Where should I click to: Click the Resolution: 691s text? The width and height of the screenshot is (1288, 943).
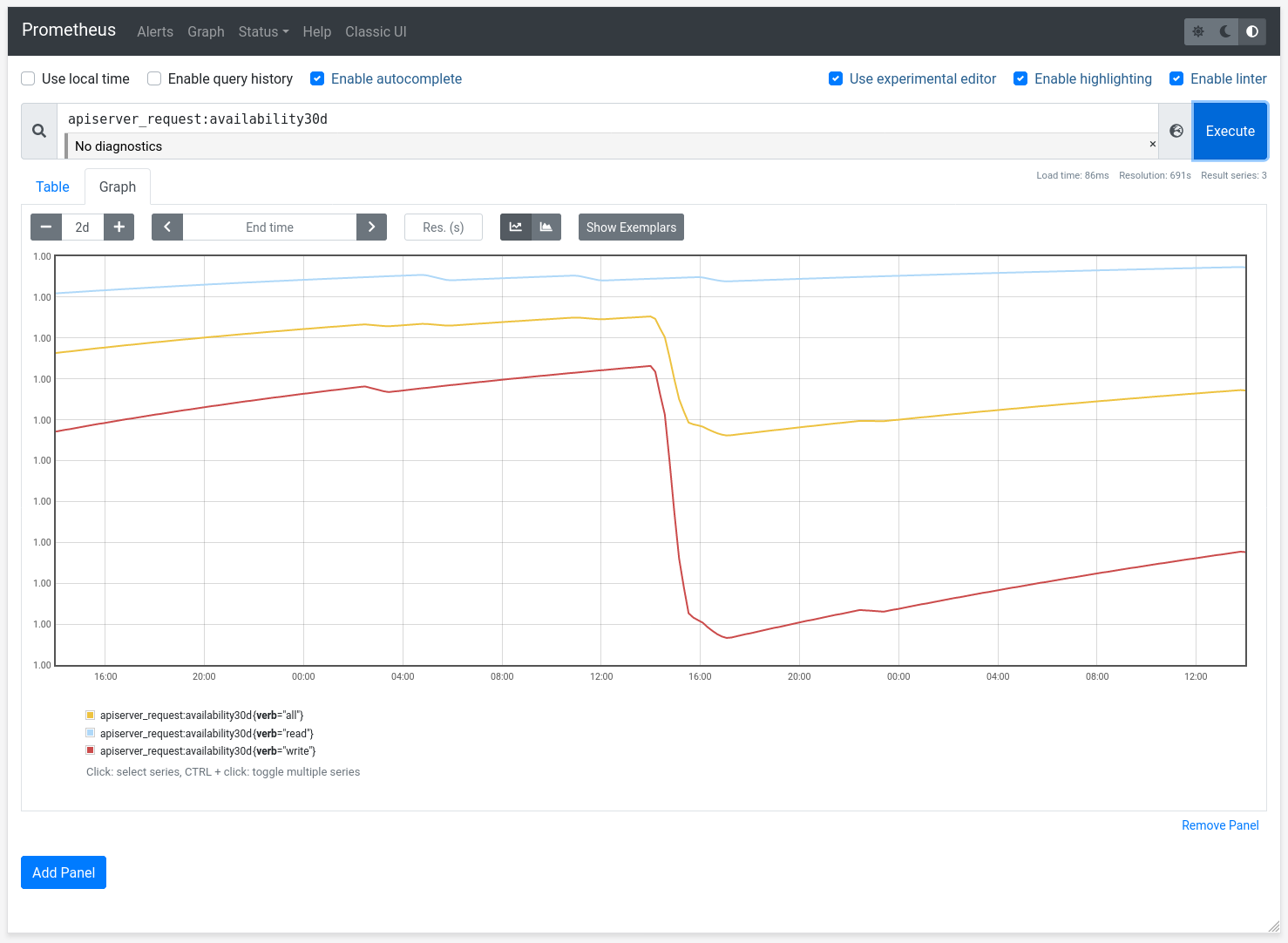[1155, 175]
